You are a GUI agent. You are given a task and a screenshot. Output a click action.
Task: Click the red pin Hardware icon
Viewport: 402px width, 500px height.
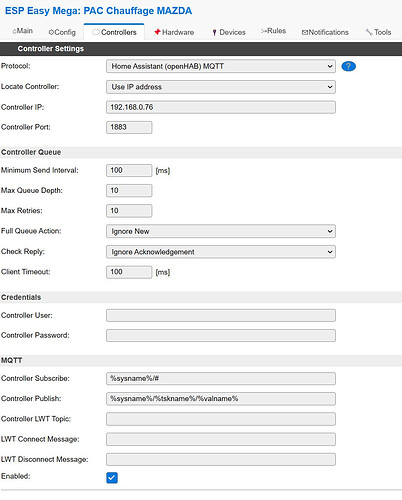pos(157,32)
